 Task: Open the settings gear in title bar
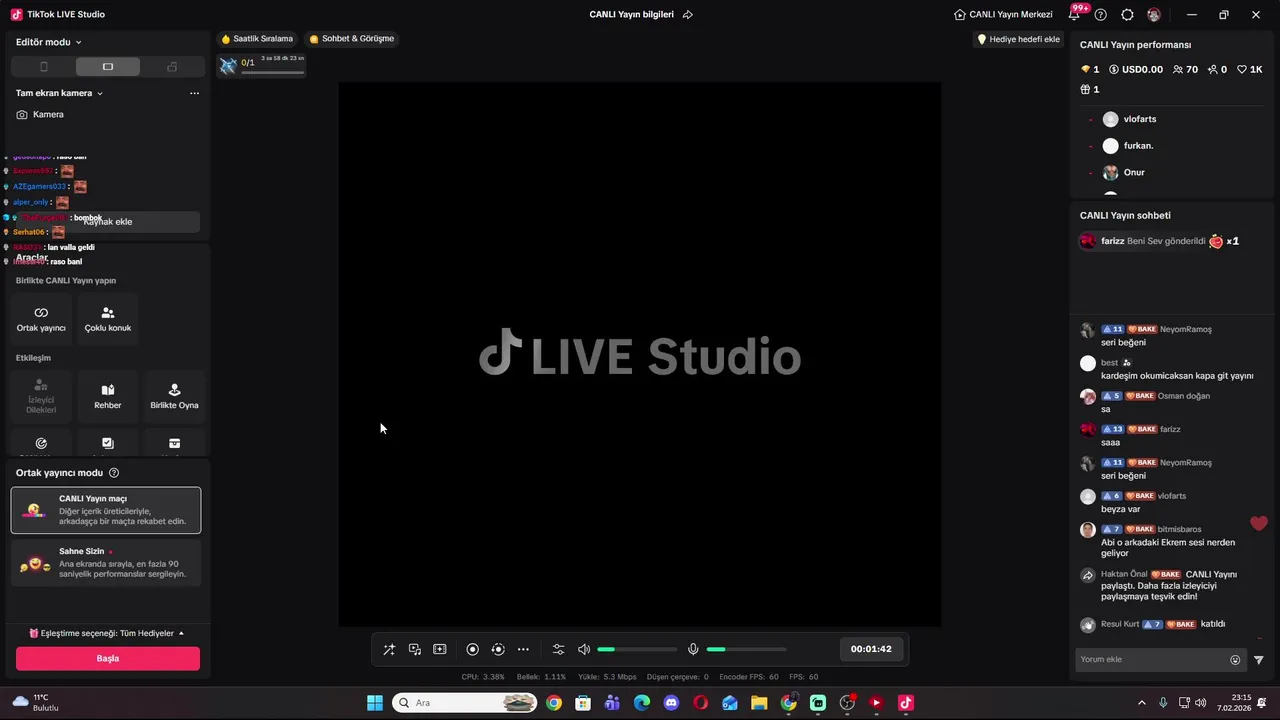(1127, 14)
